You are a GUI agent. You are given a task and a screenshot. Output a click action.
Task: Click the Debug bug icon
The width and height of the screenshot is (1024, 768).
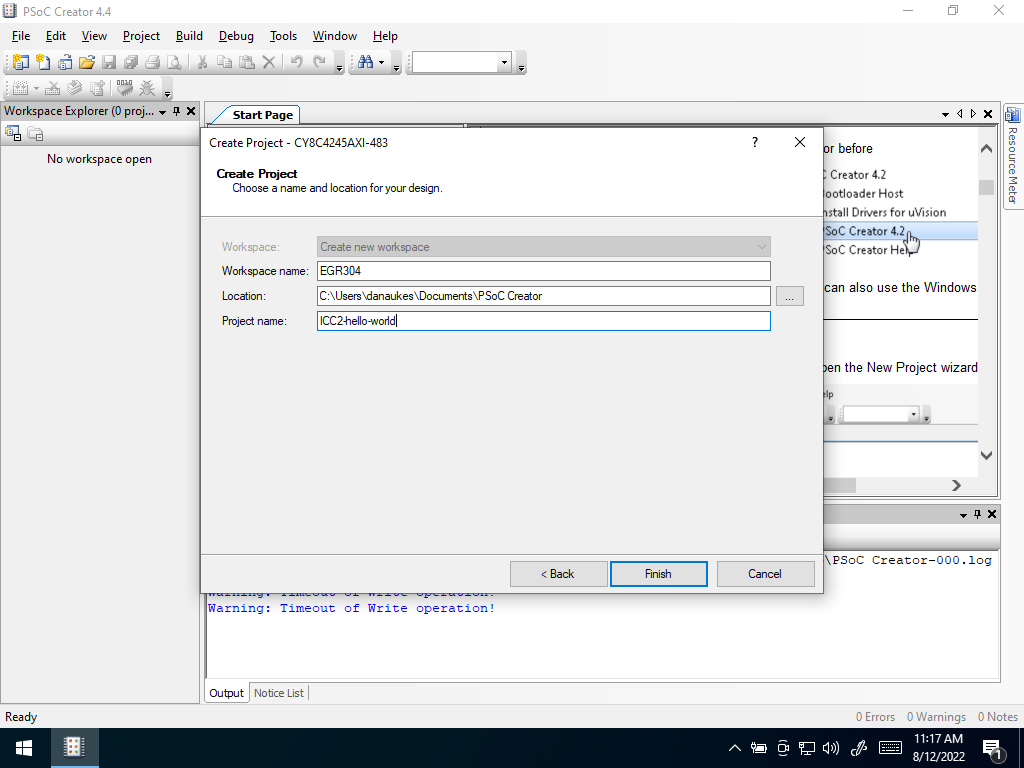click(147, 88)
